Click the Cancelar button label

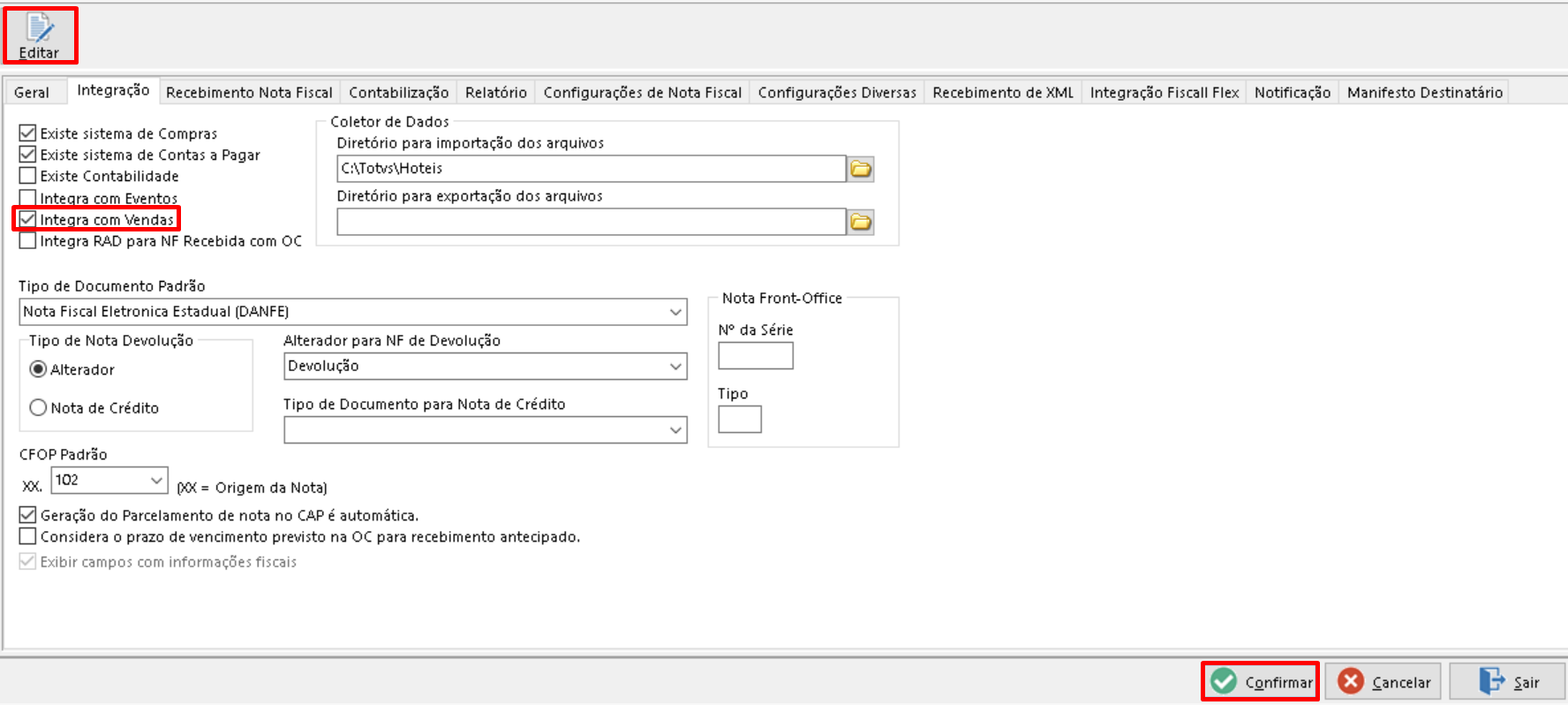1401,683
